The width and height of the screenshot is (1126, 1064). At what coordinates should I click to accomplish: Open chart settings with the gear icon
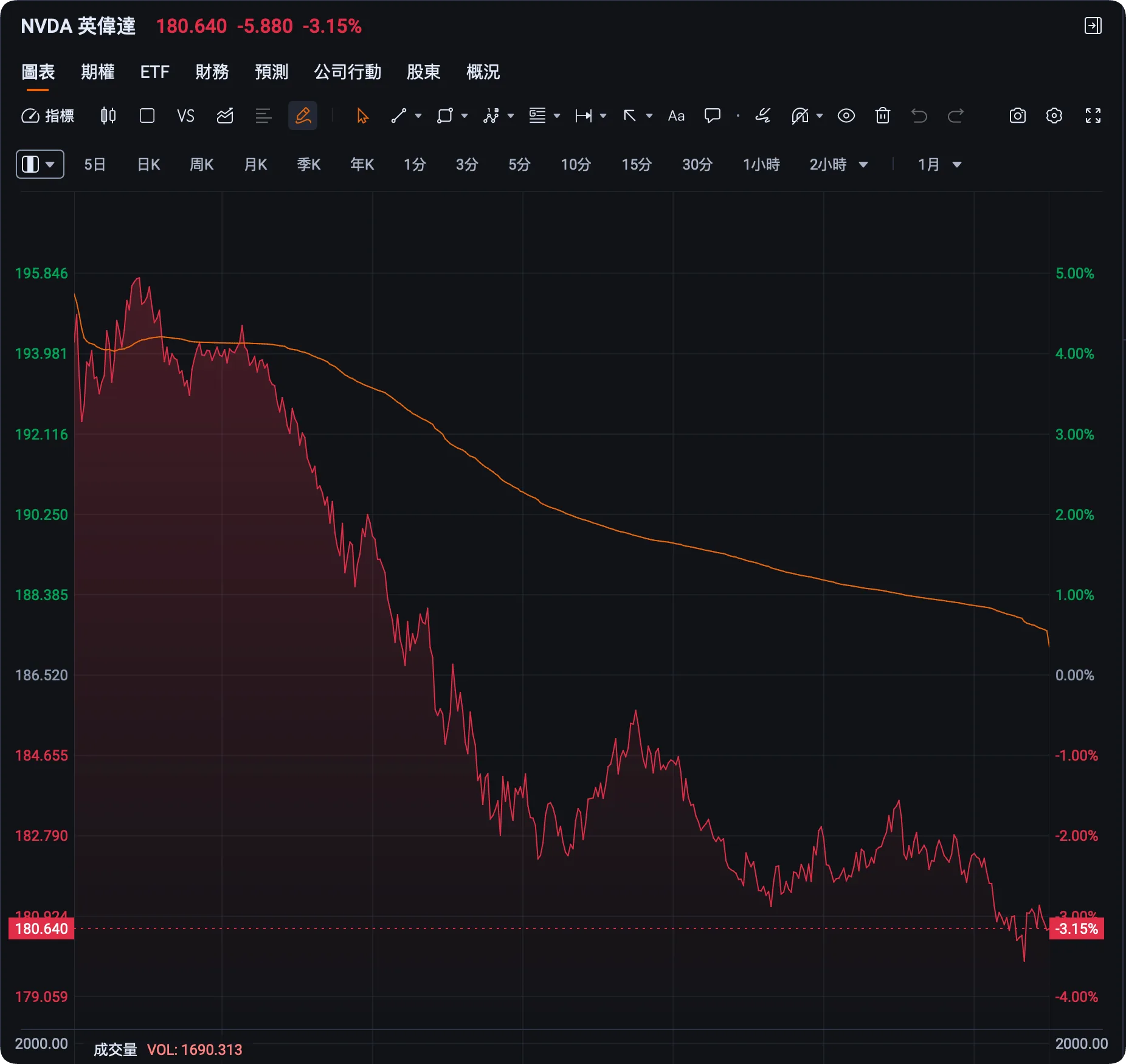pos(1054,116)
